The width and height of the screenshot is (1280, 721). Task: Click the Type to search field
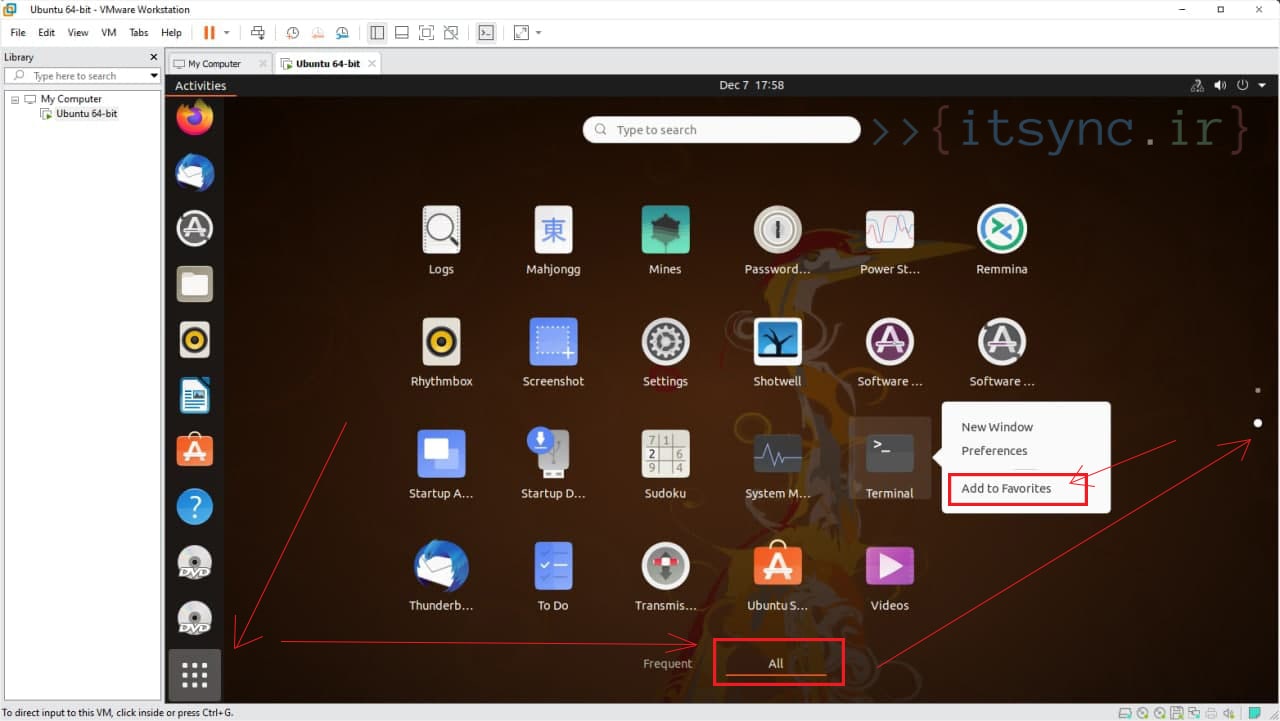click(720, 129)
